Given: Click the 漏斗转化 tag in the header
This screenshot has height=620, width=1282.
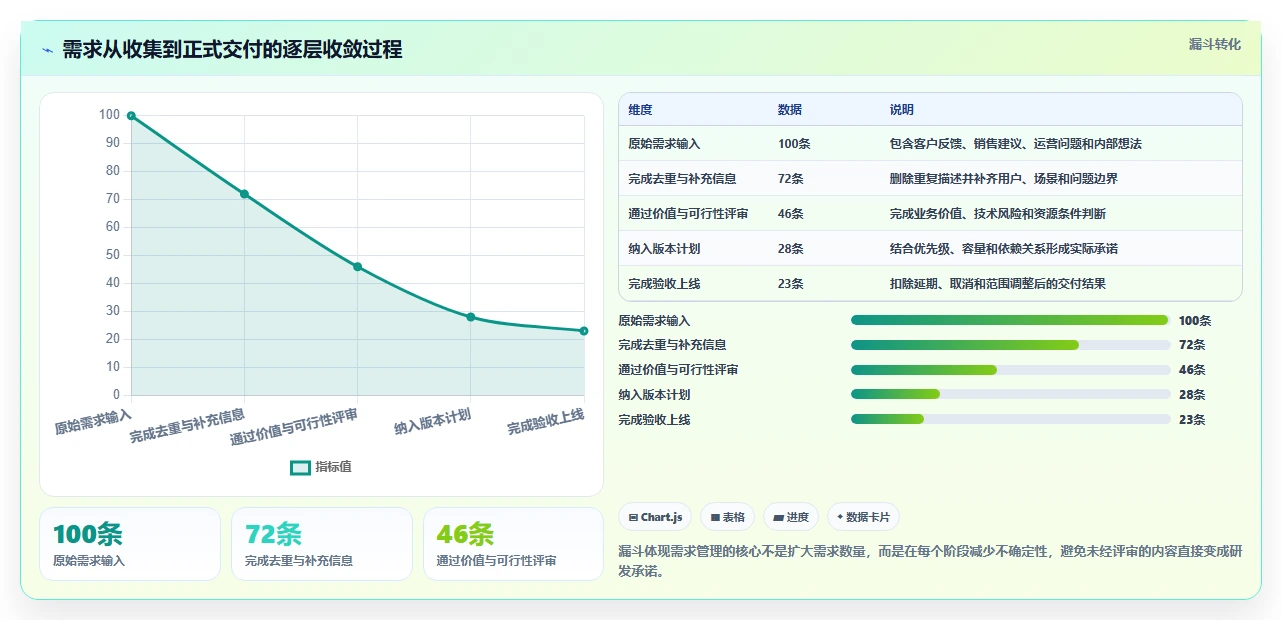Looking at the screenshot, I should (x=1215, y=44).
